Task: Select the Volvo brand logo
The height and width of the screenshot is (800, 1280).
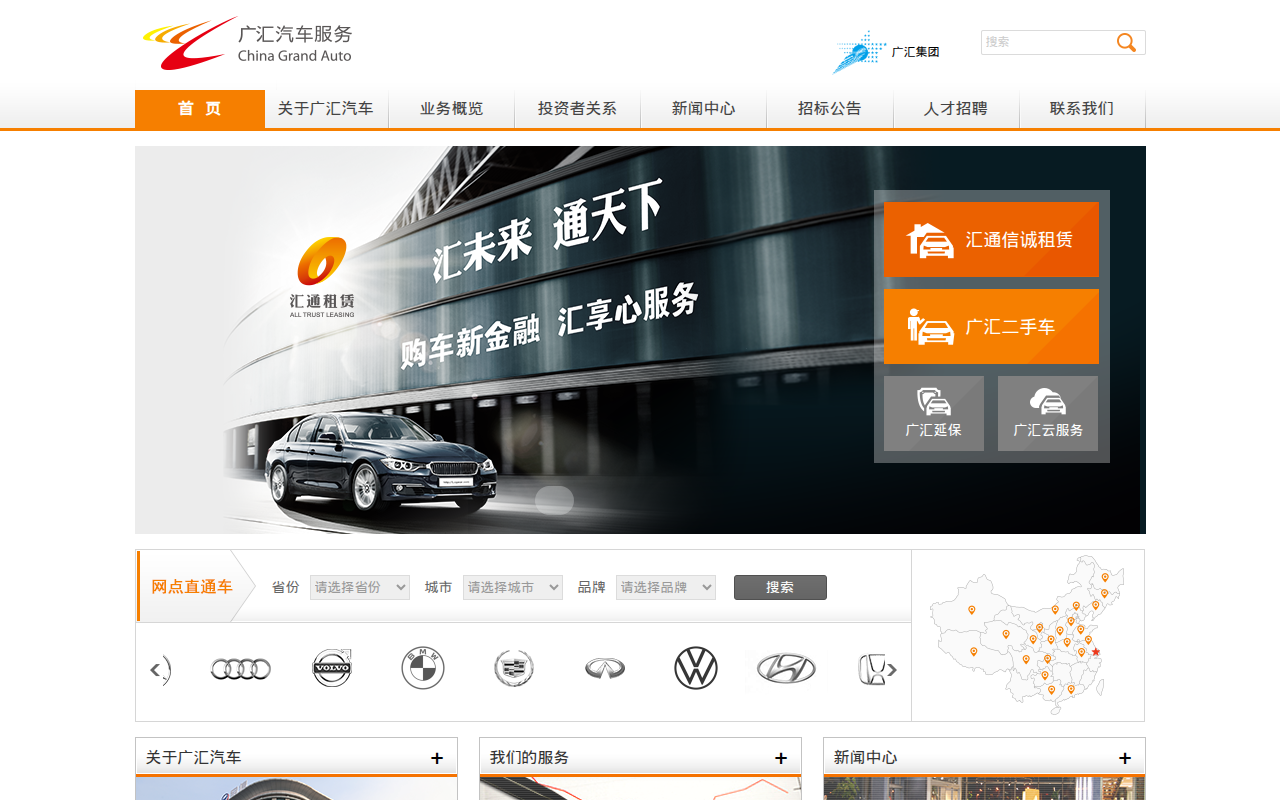Action: [332, 668]
